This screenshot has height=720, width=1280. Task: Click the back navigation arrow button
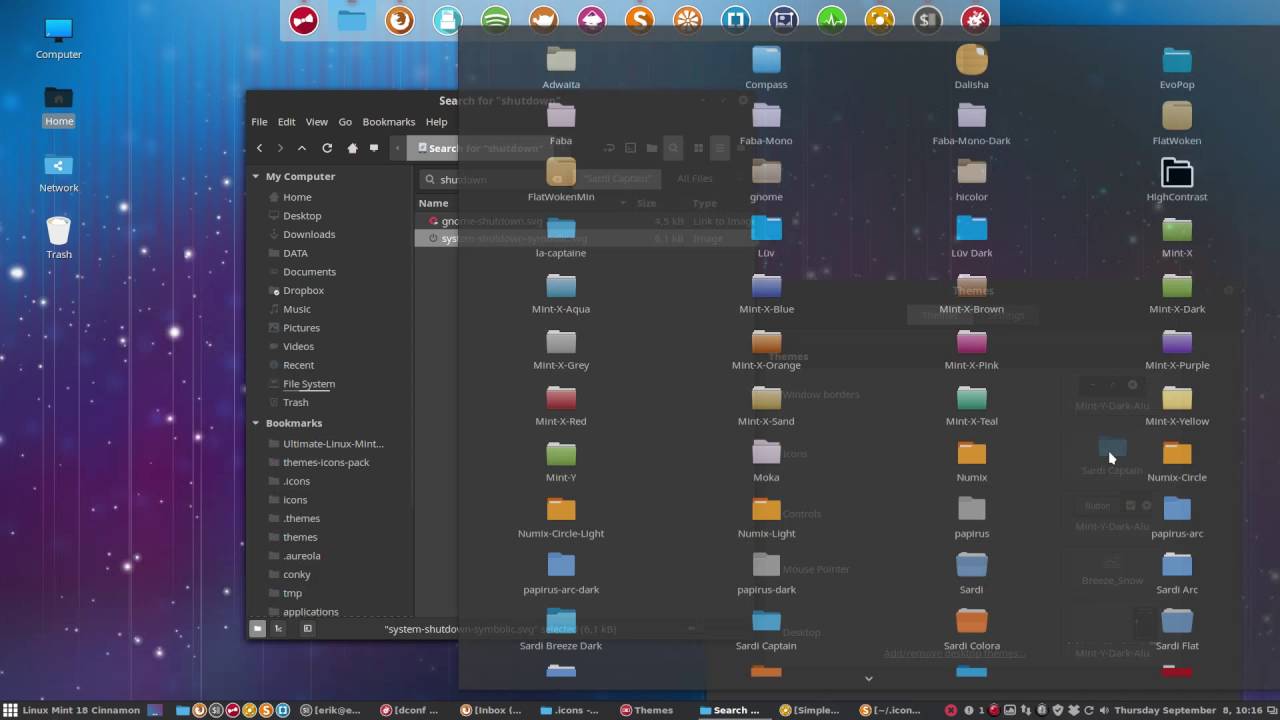point(259,147)
